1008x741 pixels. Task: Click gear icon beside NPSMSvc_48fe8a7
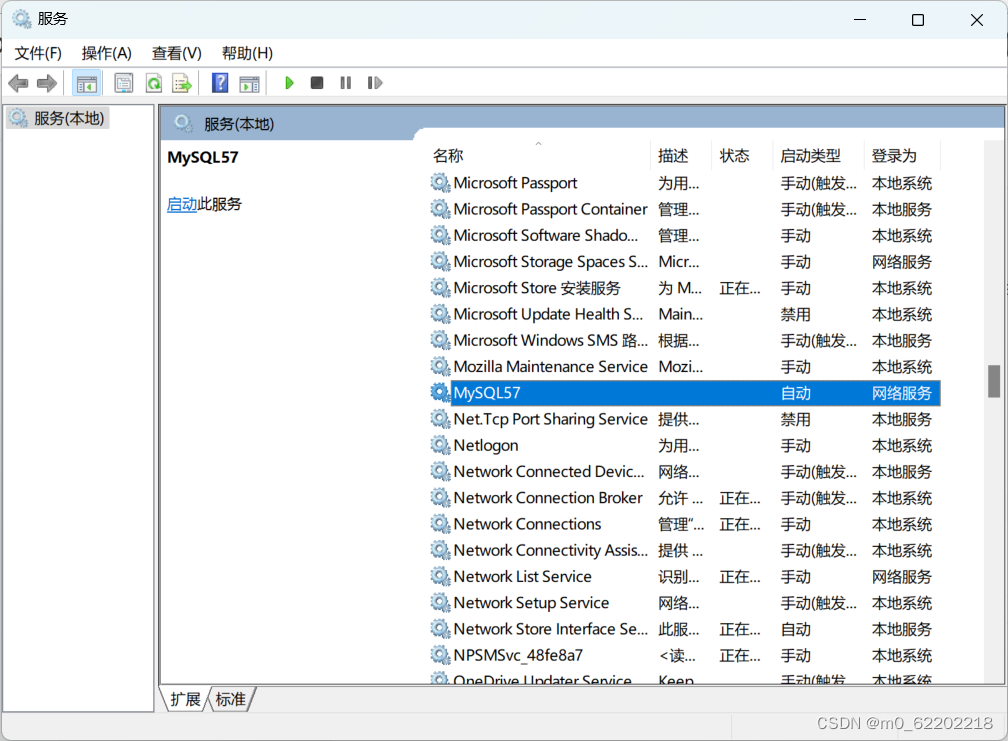[x=440, y=655]
